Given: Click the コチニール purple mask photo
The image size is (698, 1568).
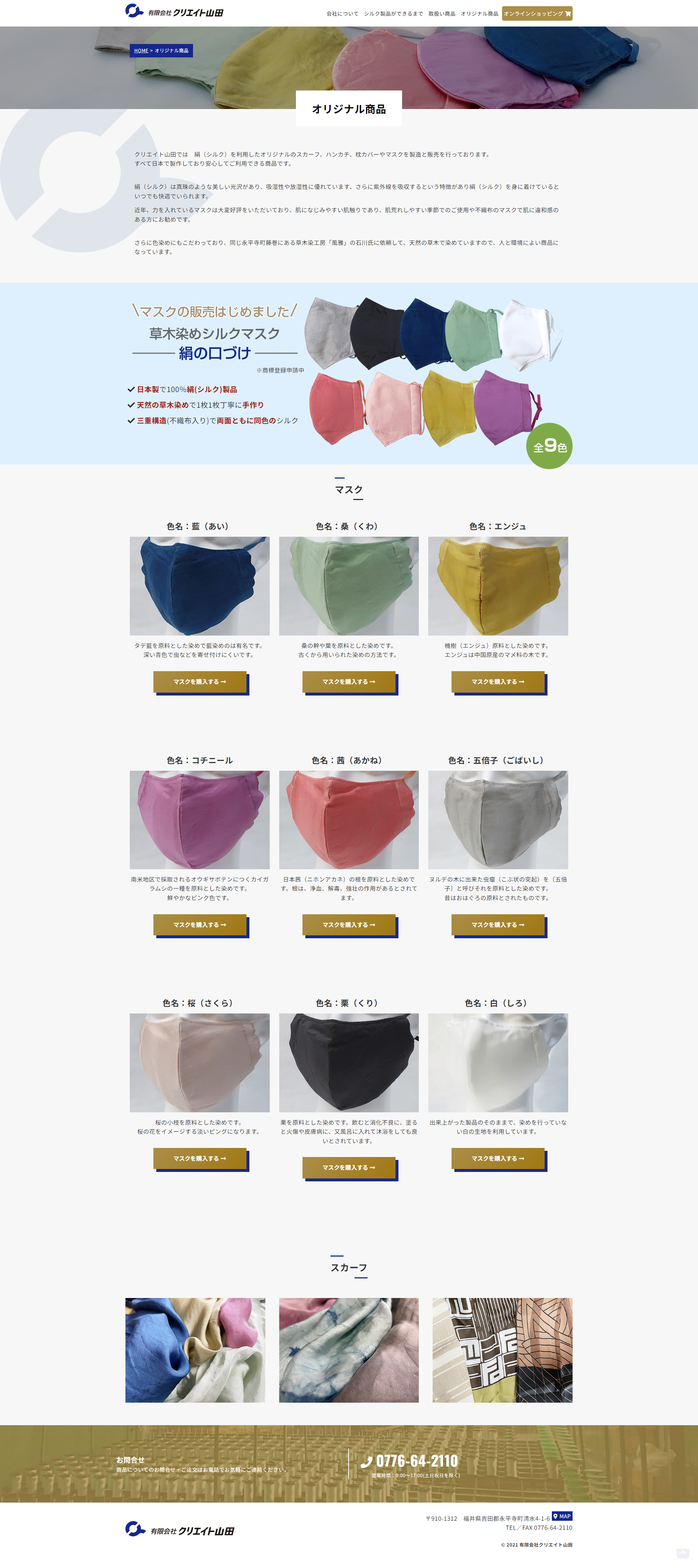Looking at the screenshot, I should 200,820.
